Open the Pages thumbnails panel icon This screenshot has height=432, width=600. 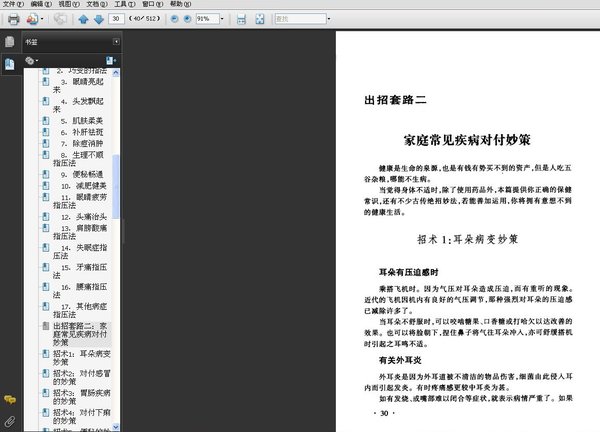pyautogui.click(x=10, y=42)
